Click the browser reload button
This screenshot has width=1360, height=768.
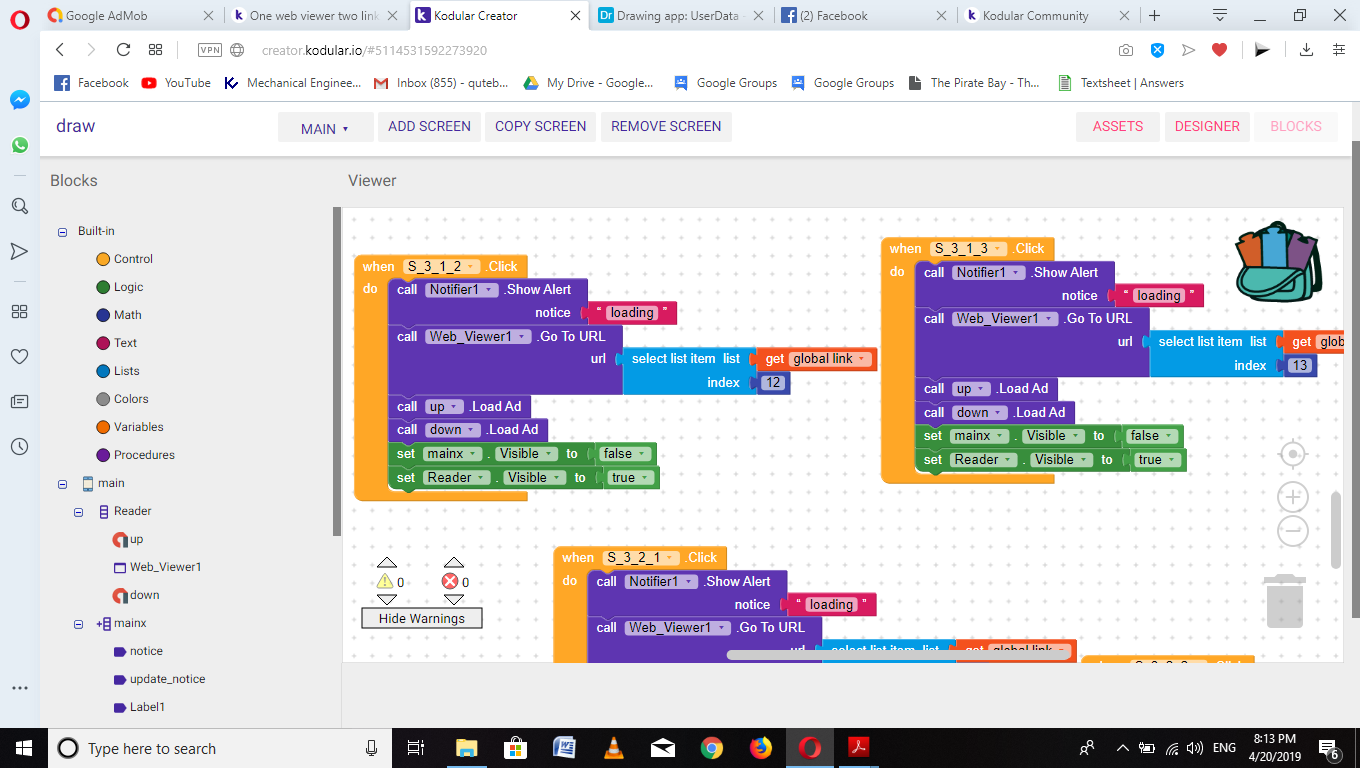tap(123, 50)
